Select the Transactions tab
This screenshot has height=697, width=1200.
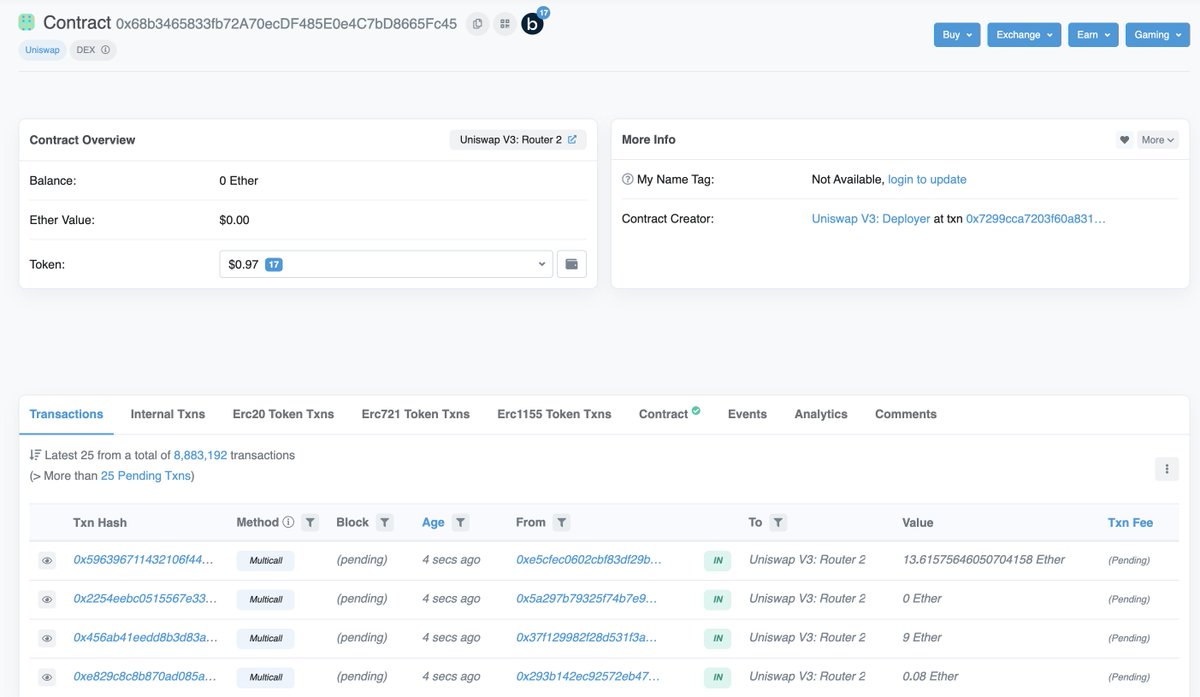66,414
